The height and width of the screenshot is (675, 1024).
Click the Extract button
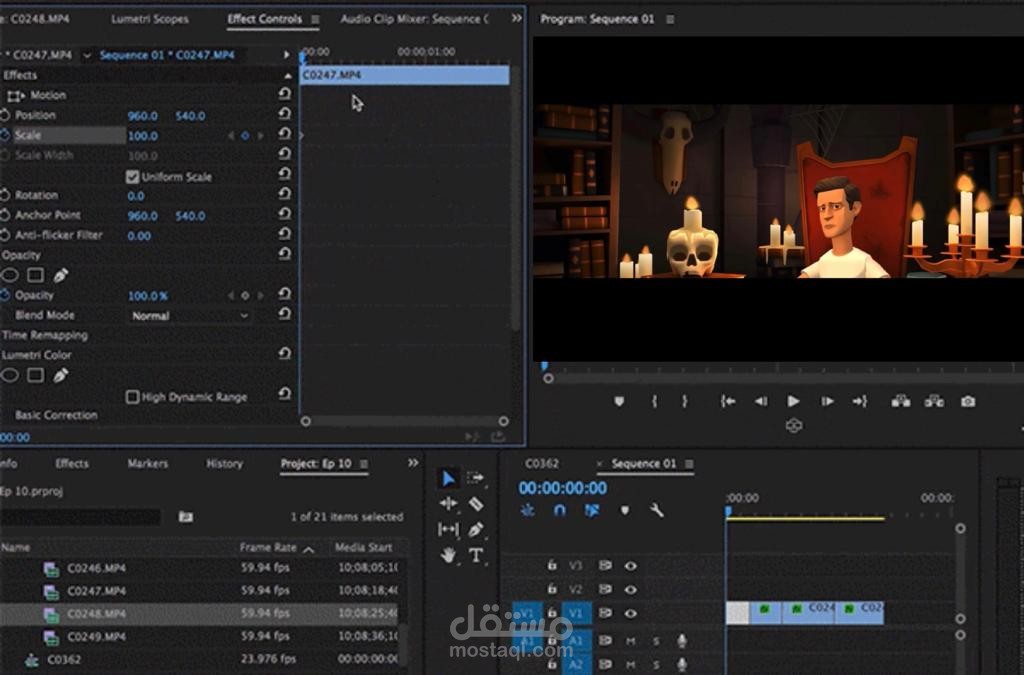pyautogui.click(x=934, y=401)
